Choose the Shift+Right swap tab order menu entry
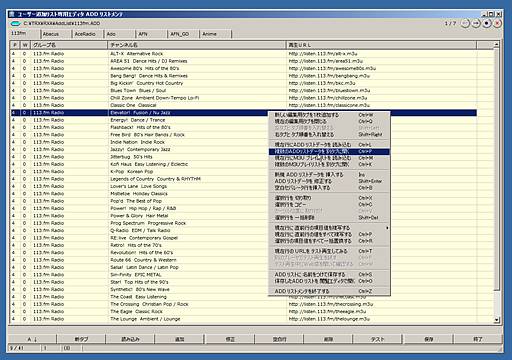Screen dimensions: 512x360 (329, 135)
